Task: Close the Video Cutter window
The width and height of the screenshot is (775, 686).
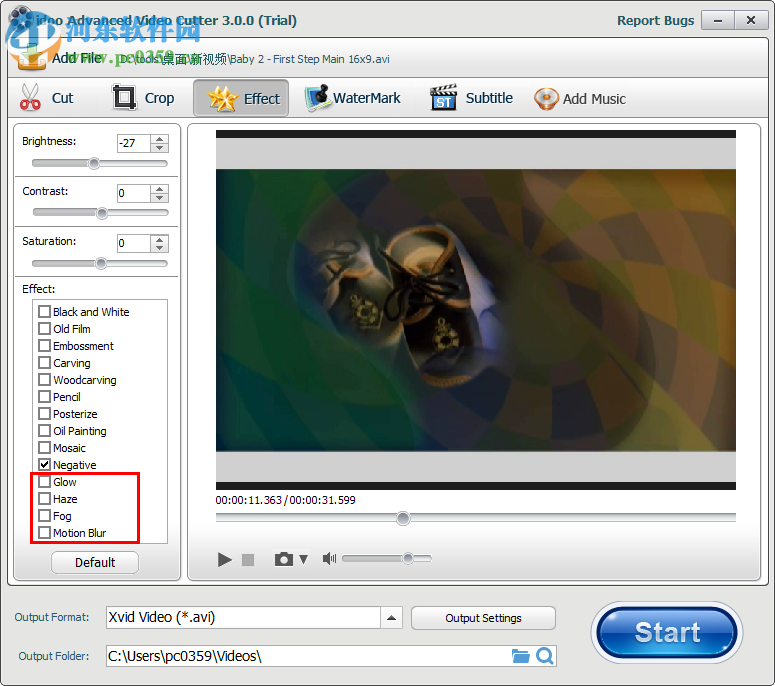Action: point(751,20)
